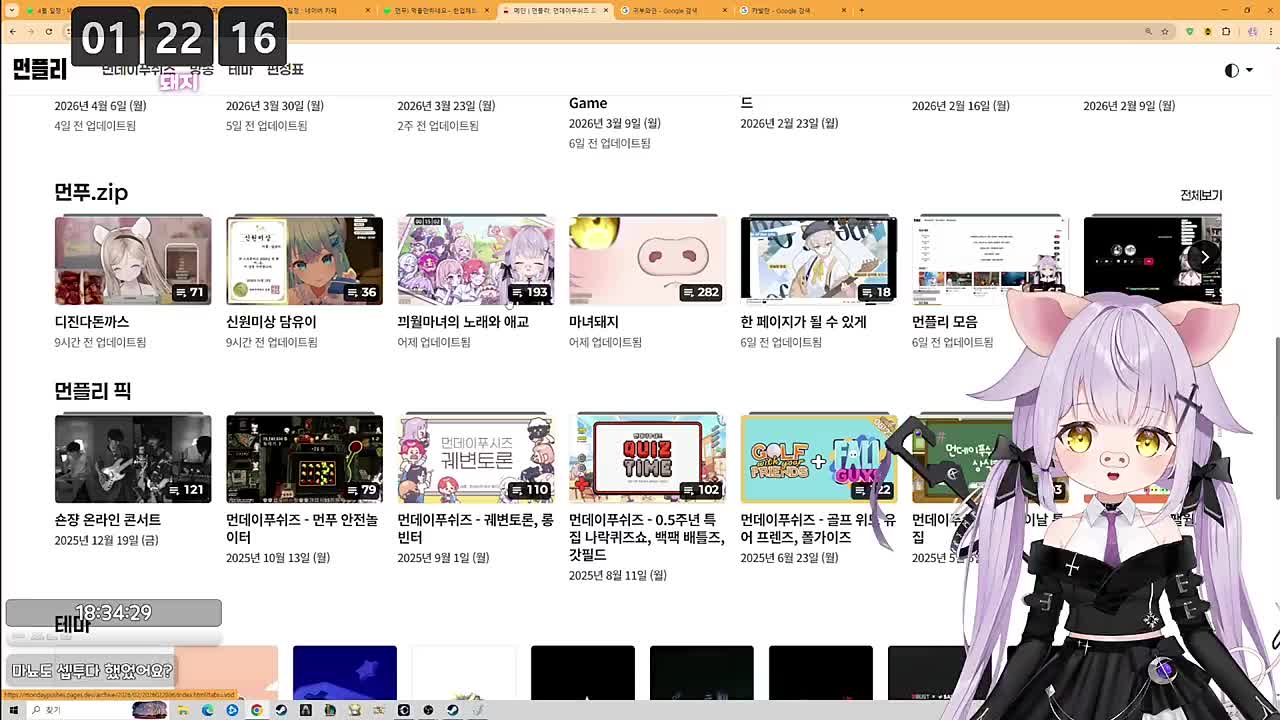Image resolution: width=1280 pixels, height=720 pixels.
Task: Toggle the dark mode switch at top right
Action: (1231, 70)
